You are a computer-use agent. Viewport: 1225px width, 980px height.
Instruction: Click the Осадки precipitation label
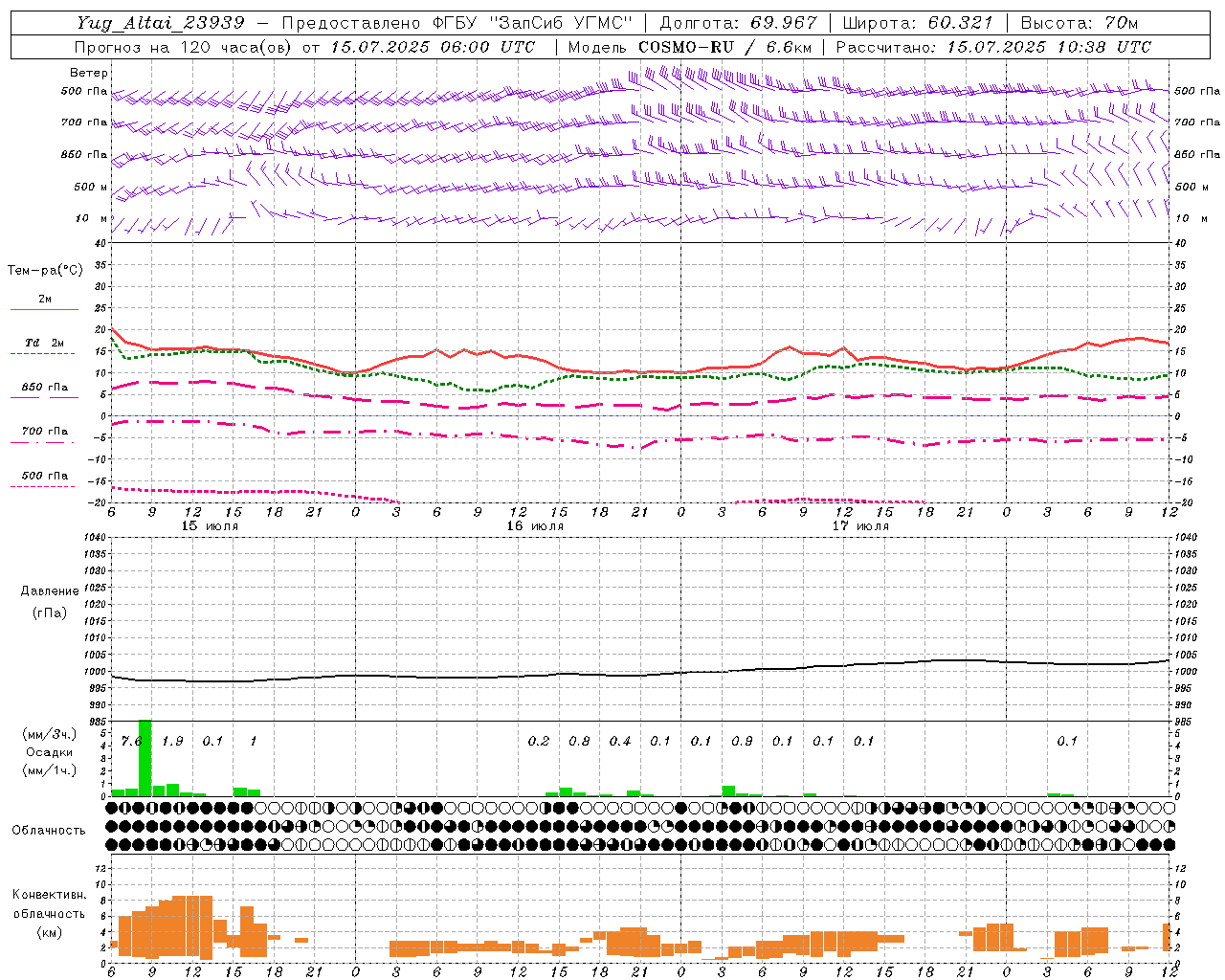(x=50, y=753)
